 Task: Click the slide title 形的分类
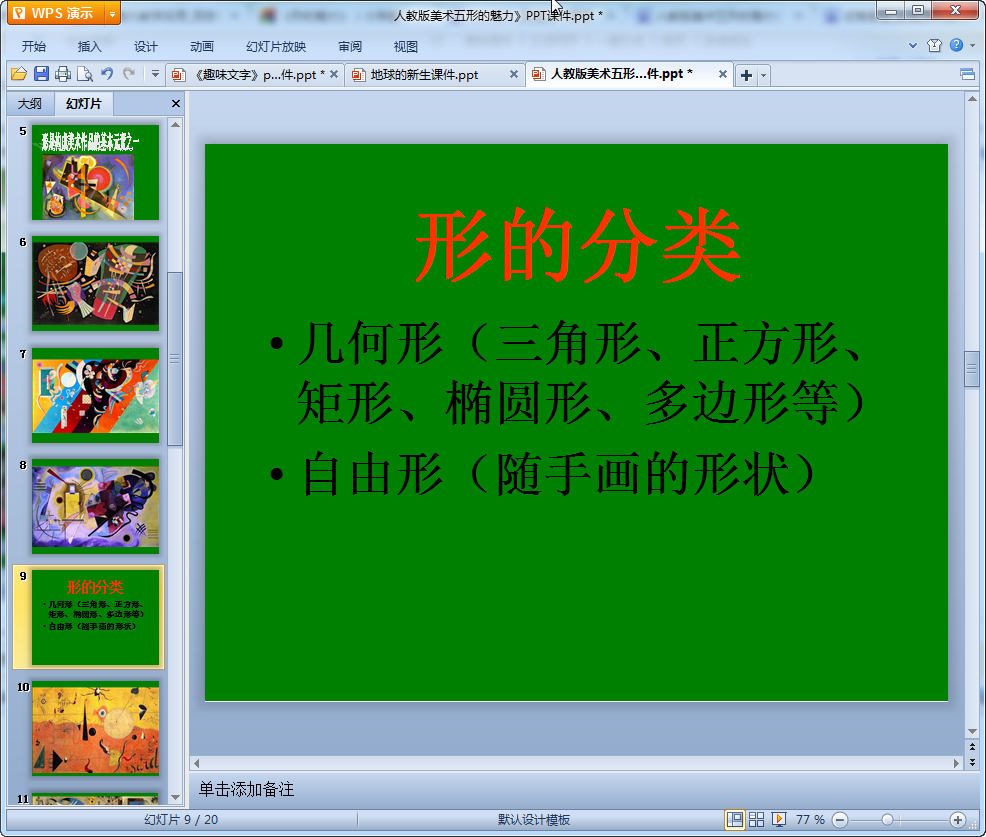pos(577,245)
